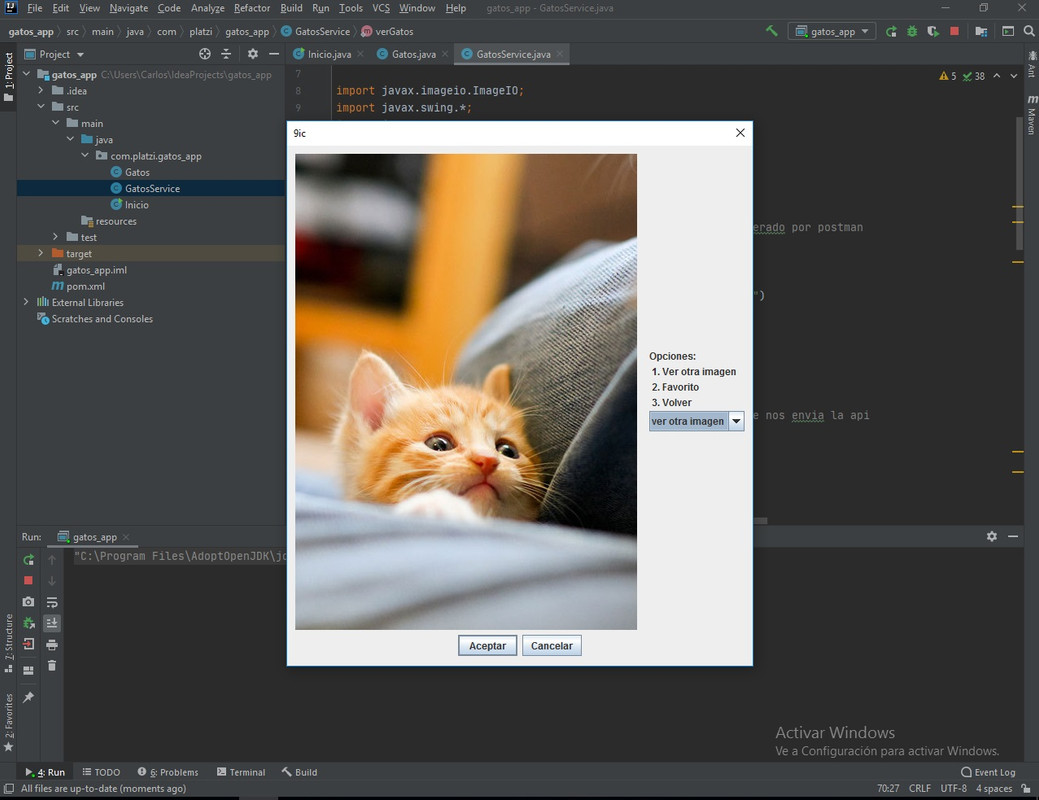Viewport: 1039px width, 800px height.
Task: Restore layout icon in Run sidebar
Action: [x=28, y=670]
